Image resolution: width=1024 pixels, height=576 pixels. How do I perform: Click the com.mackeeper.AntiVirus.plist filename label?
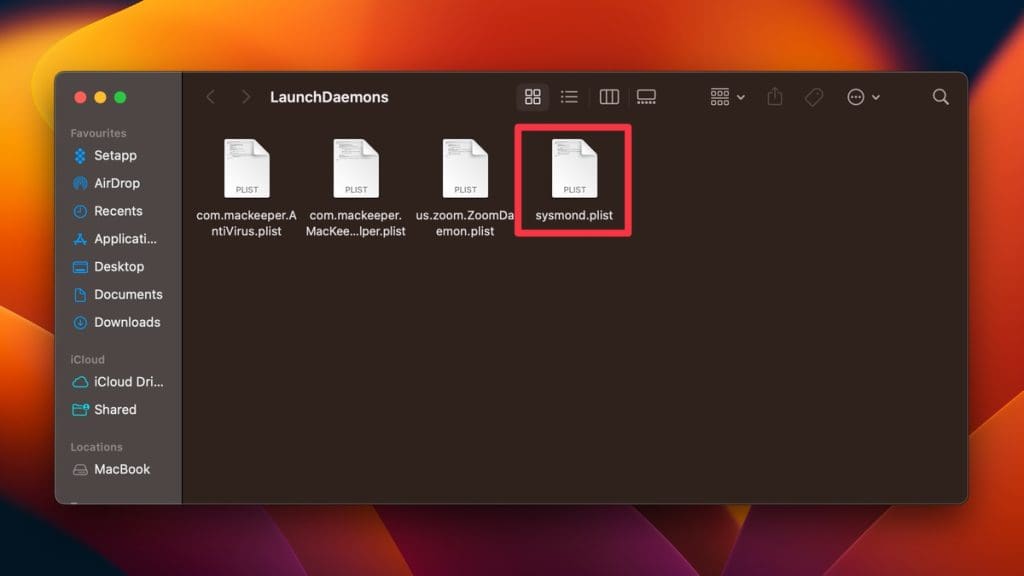click(246, 223)
